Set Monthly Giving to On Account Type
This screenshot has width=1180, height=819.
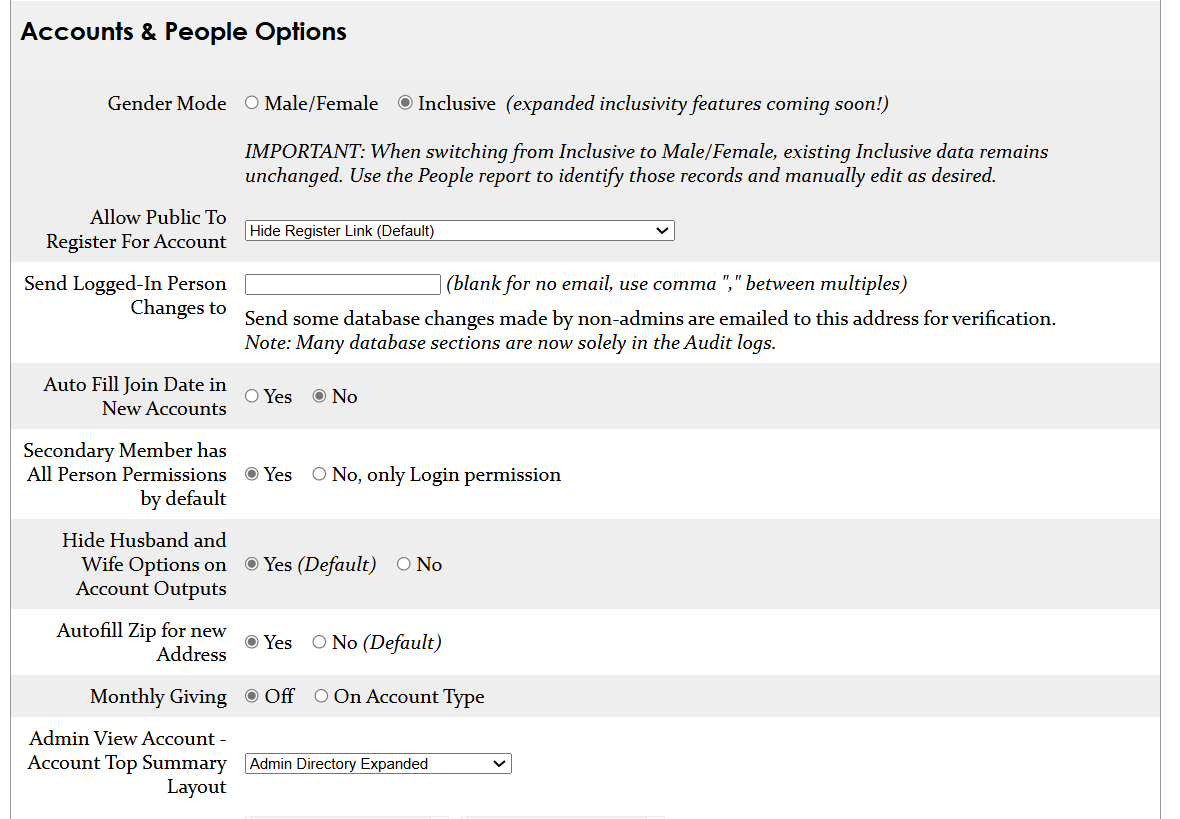click(x=321, y=696)
